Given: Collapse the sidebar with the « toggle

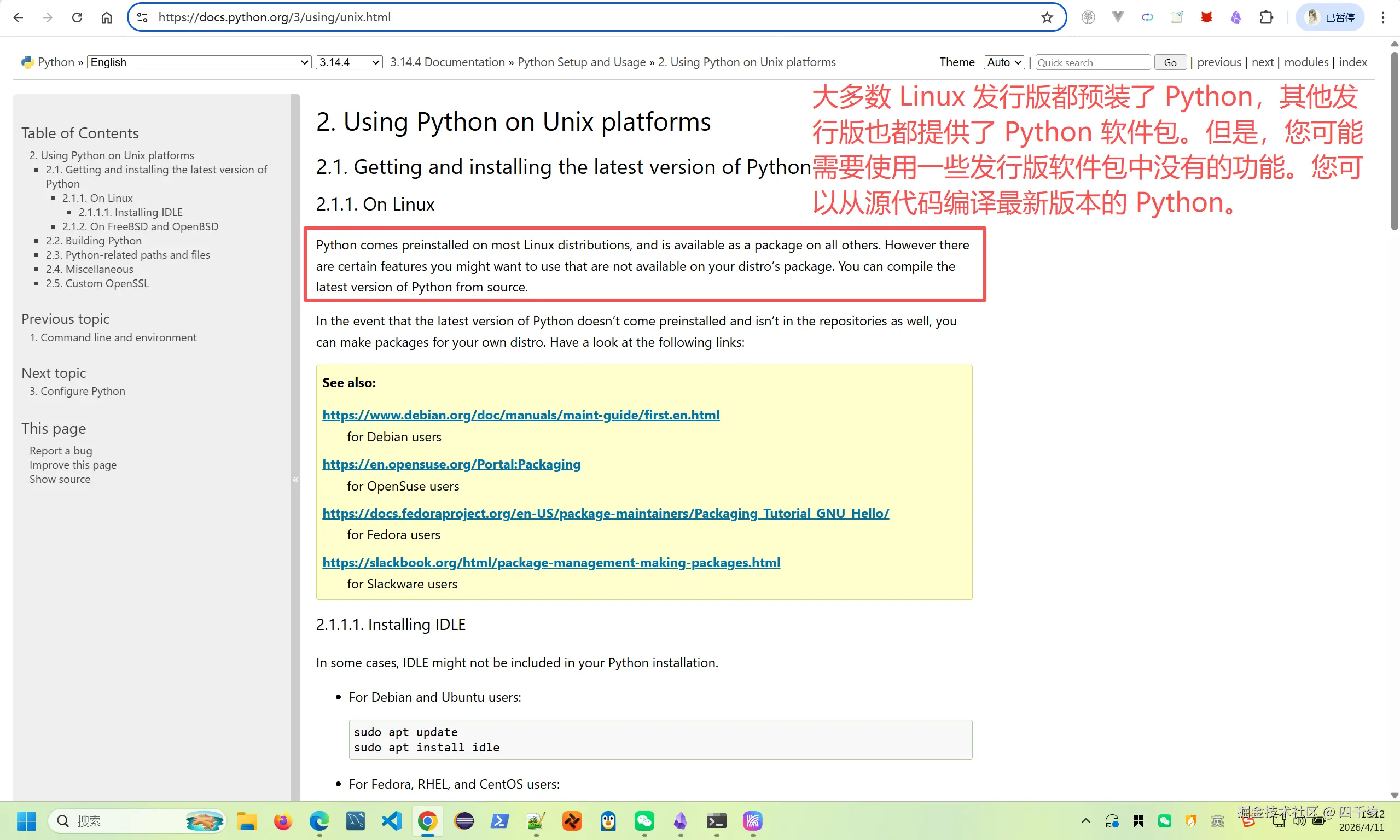Looking at the screenshot, I should click(x=295, y=479).
